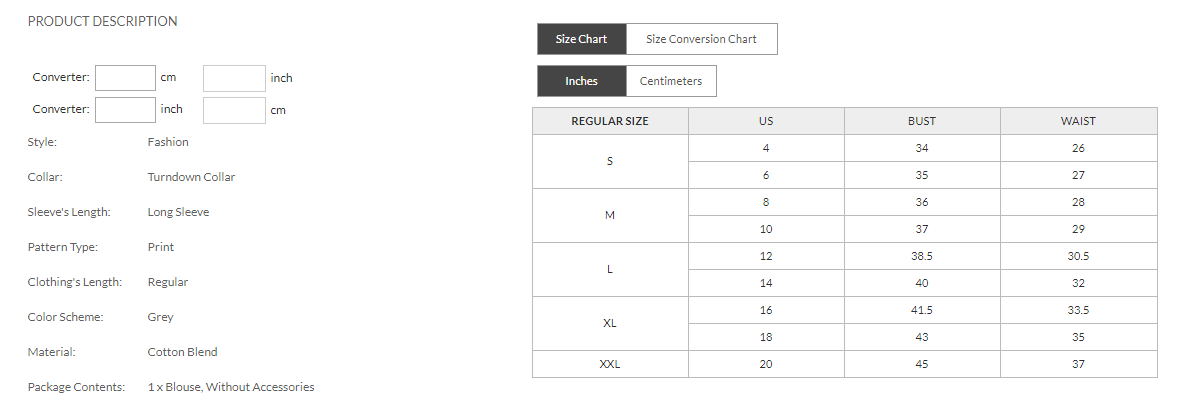
Task: Click the XL size row label
Action: click(x=610, y=323)
